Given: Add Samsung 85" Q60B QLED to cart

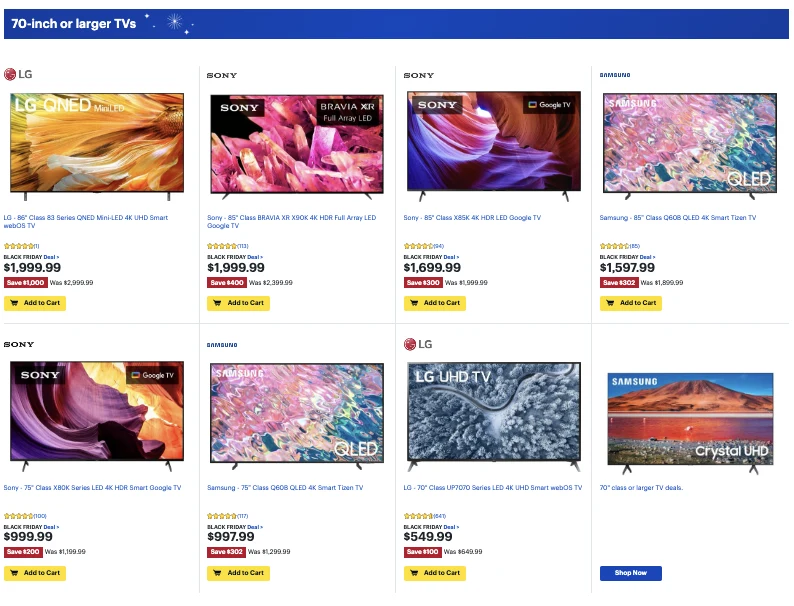Looking at the screenshot, I should [x=631, y=303].
